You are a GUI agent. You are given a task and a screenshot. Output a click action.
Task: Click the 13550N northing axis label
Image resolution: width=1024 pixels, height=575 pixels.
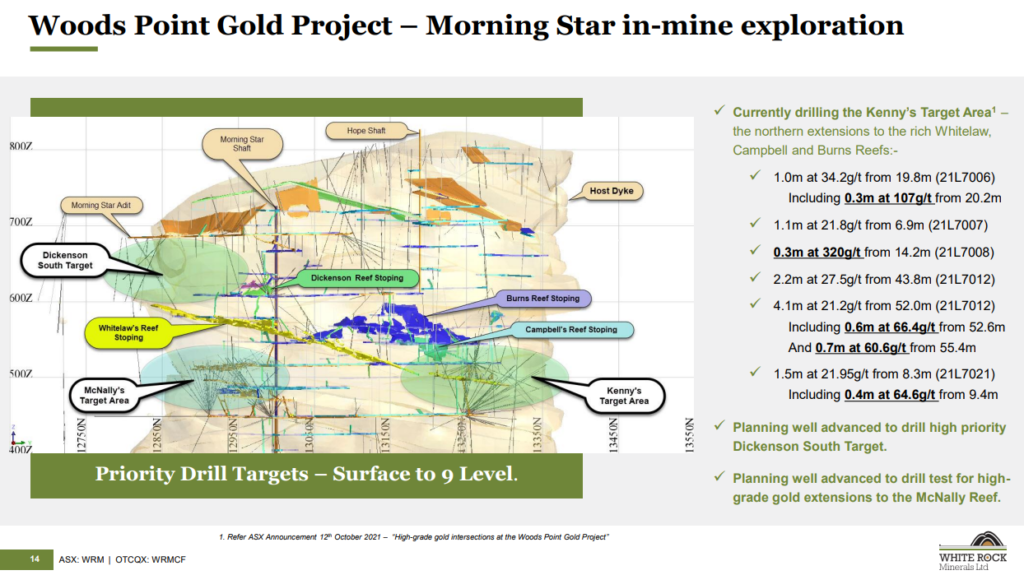click(x=688, y=435)
